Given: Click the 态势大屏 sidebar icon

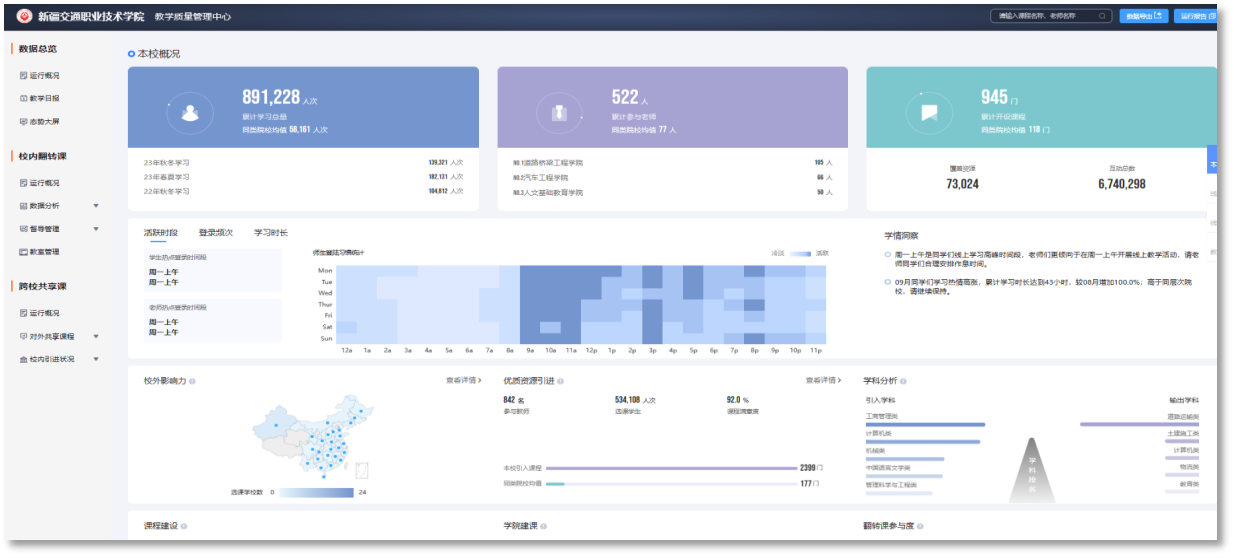Looking at the screenshot, I should (24, 121).
